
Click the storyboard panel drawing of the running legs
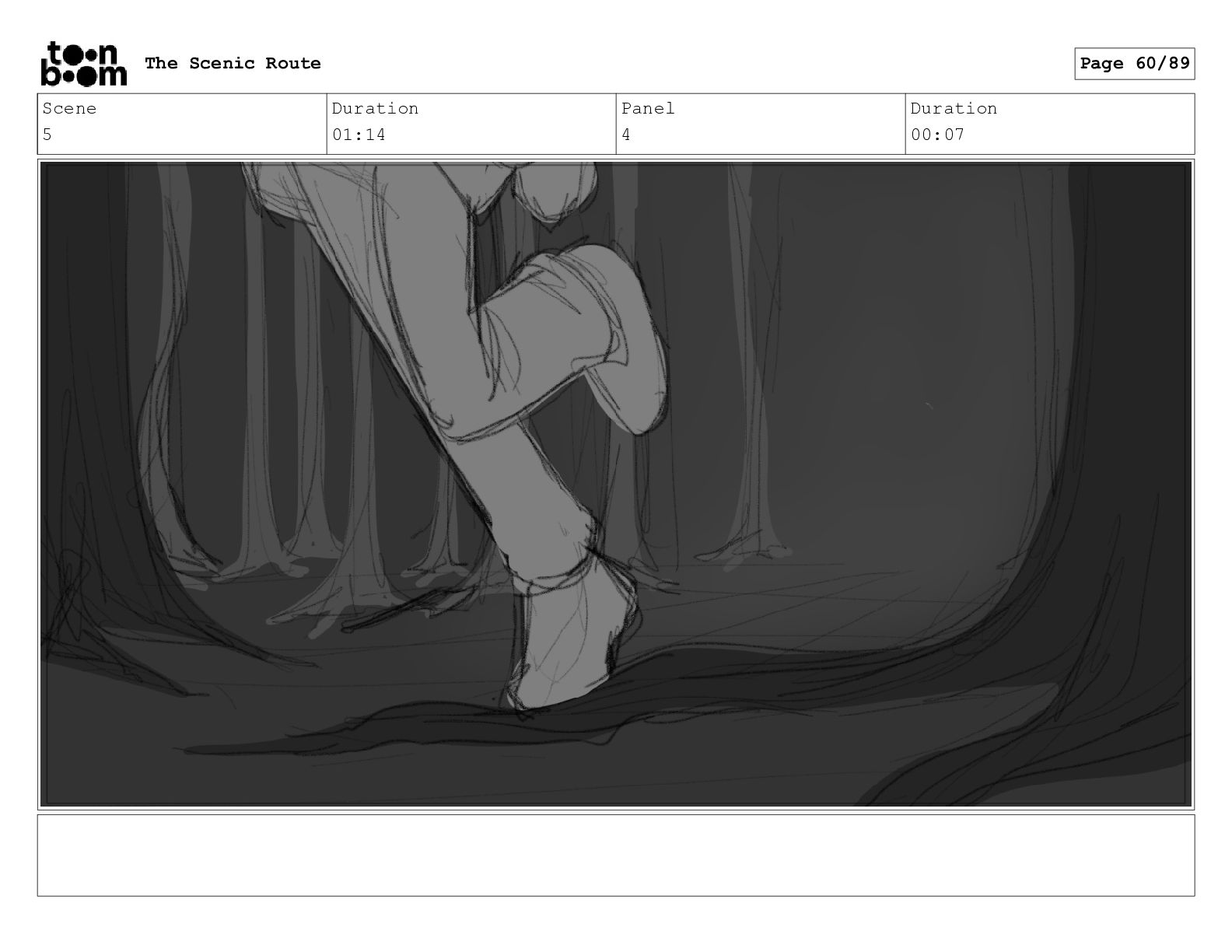pyautogui.click(x=616, y=485)
